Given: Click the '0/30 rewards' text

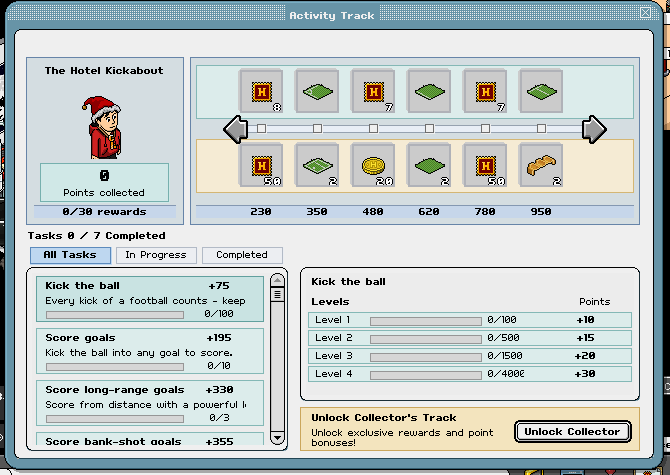Looking at the screenshot, I should (x=104, y=212).
